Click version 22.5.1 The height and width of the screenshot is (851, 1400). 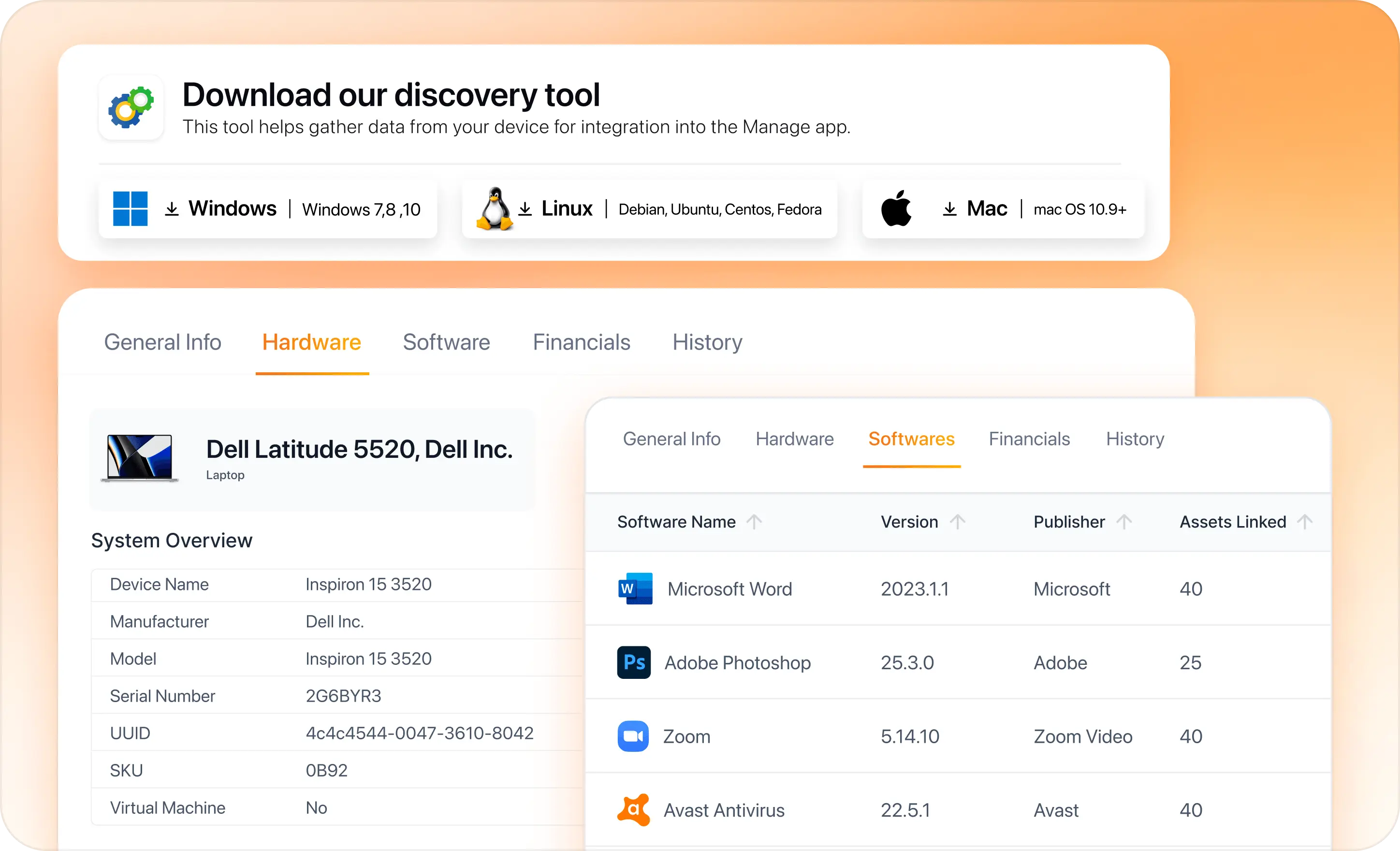click(905, 810)
